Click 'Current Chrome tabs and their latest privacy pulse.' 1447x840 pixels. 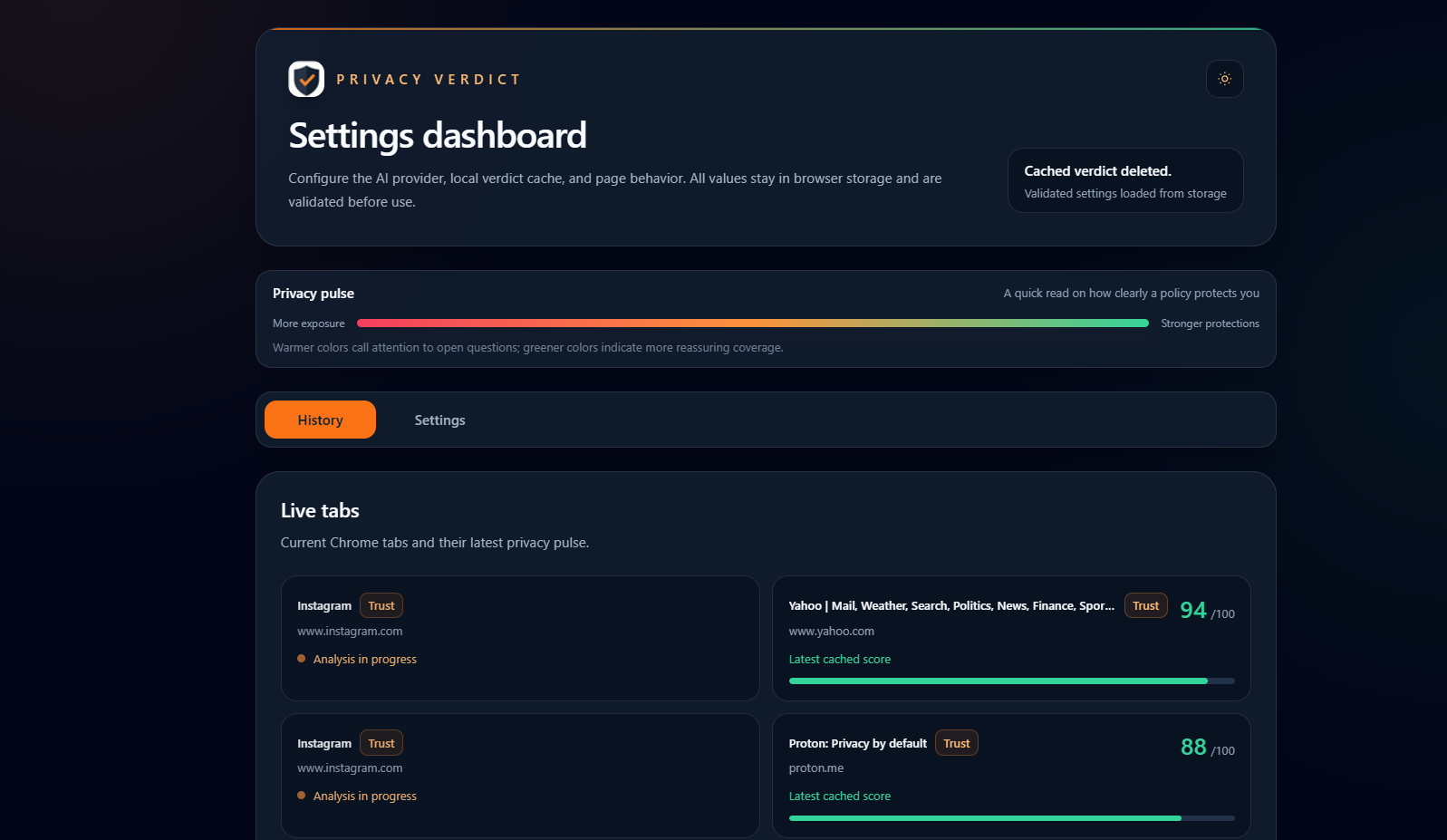(434, 542)
